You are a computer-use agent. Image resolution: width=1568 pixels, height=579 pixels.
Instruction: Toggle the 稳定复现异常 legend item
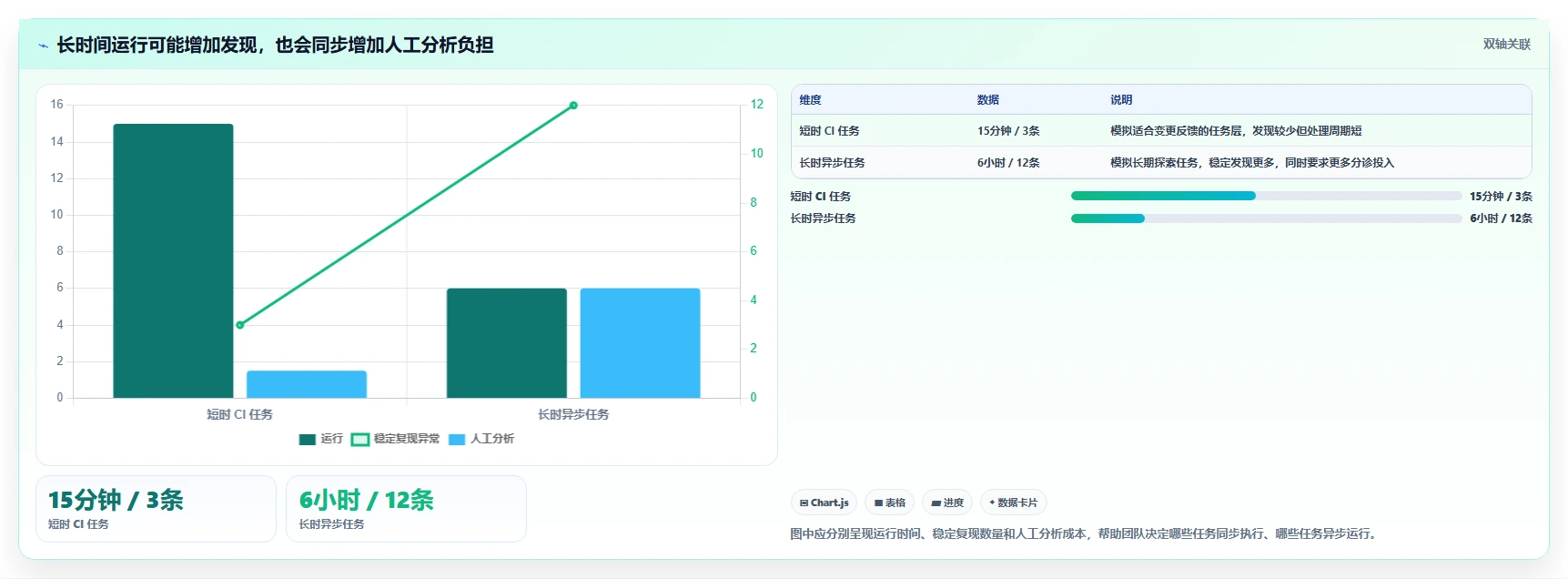pos(396,439)
